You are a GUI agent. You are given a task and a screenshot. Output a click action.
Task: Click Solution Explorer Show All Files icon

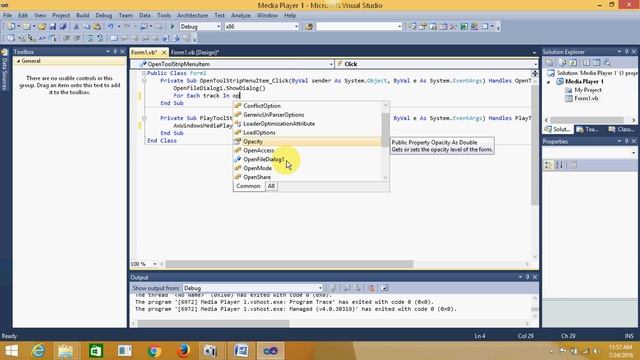pos(562,62)
